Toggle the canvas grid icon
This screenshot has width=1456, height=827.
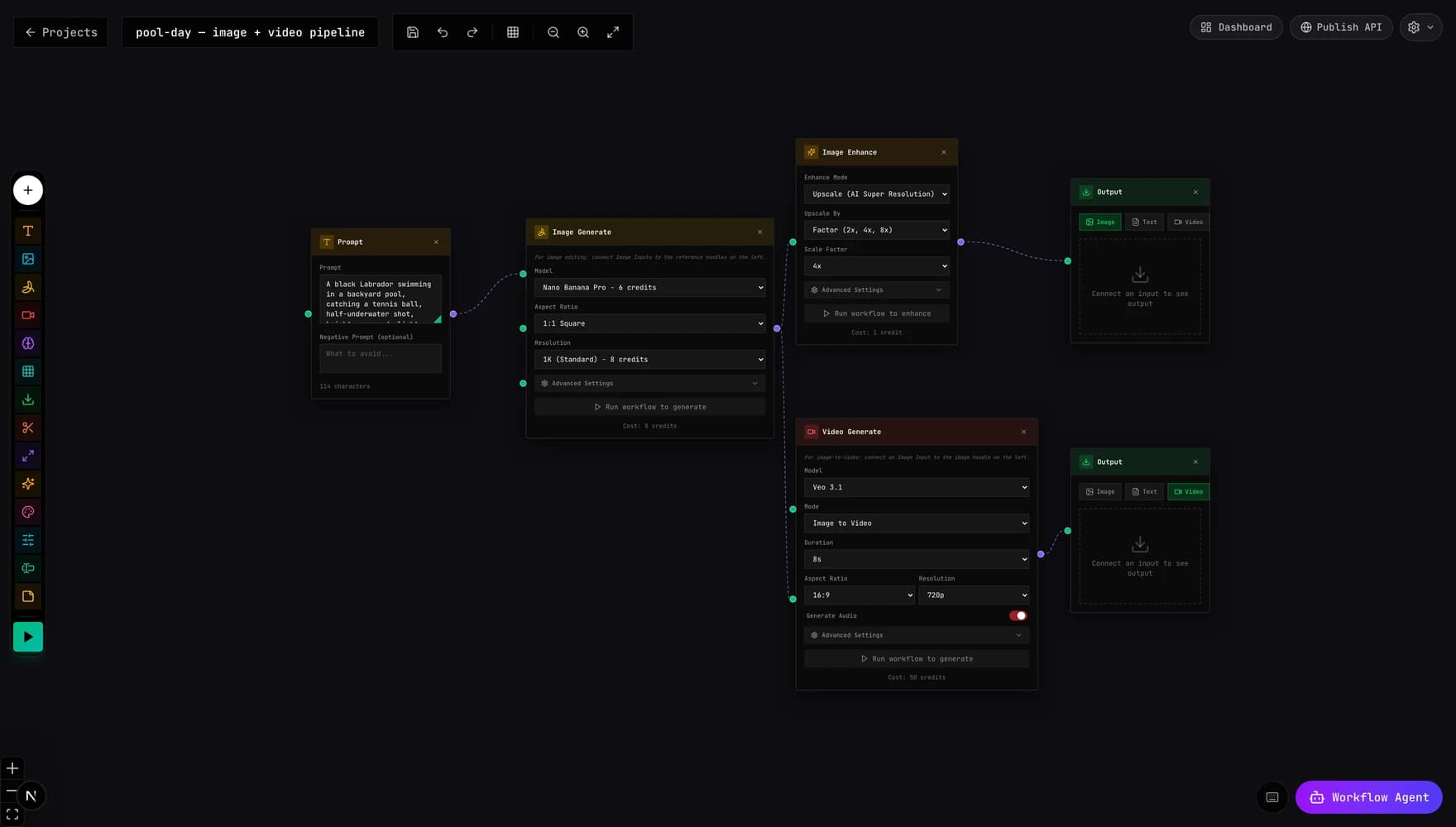point(513,32)
